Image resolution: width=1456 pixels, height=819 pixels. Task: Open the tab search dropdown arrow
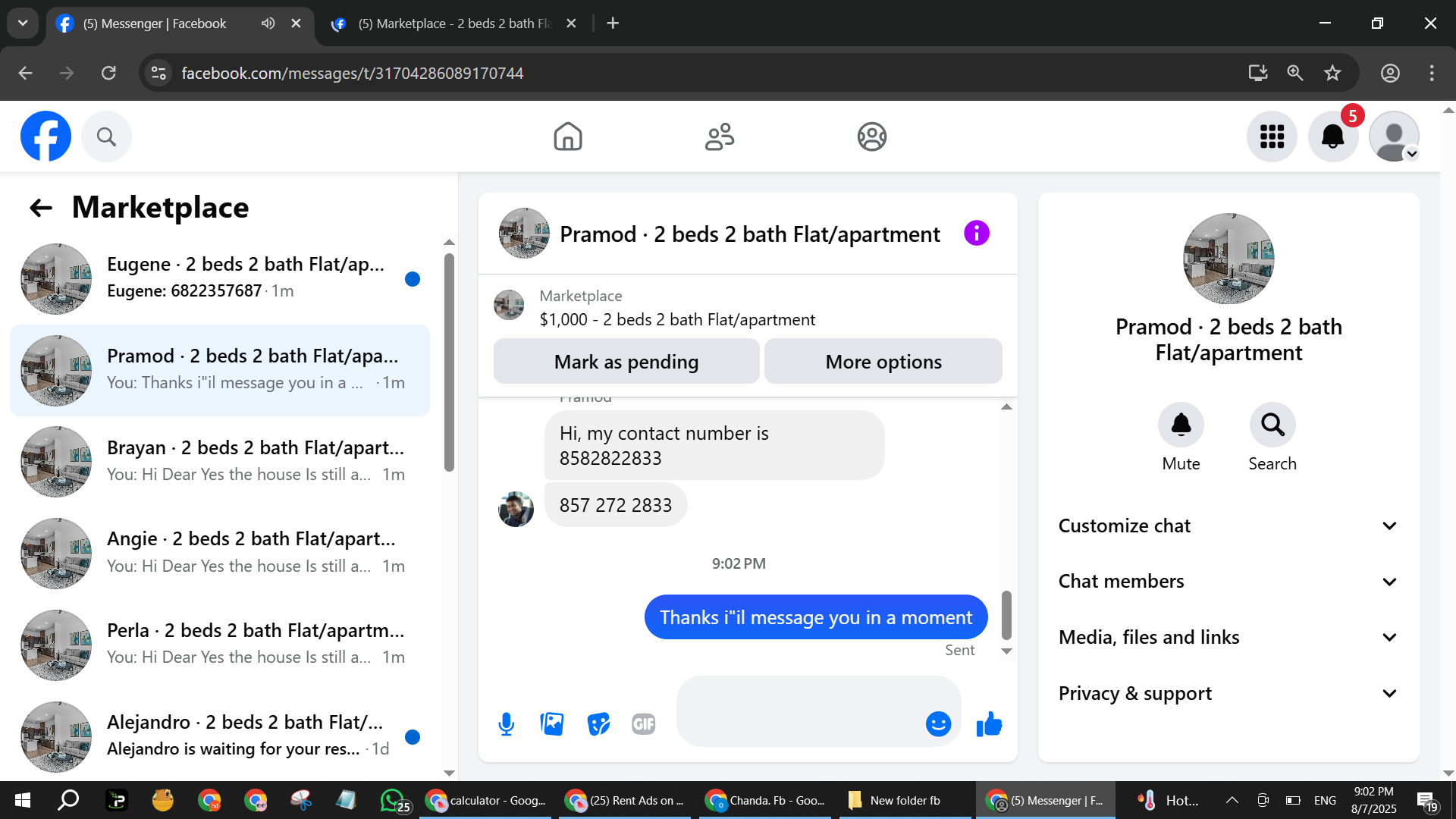pos(23,24)
